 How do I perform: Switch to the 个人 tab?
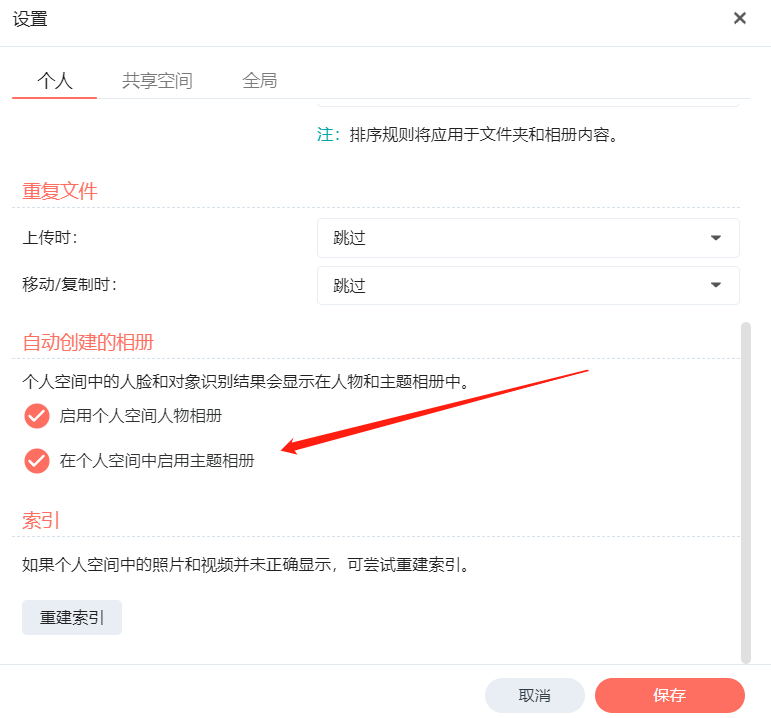[x=55, y=80]
